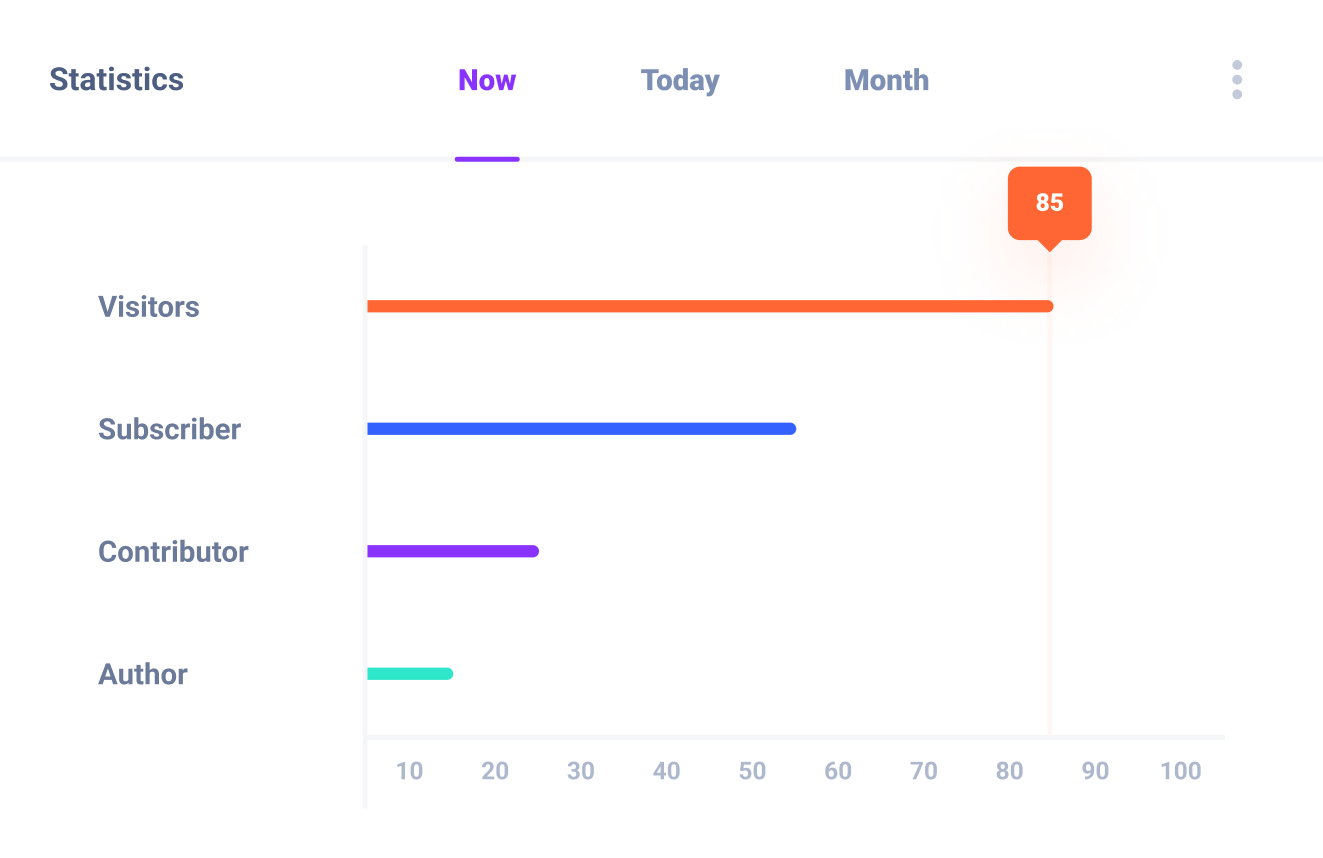The width and height of the screenshot is (1323, 858).
Task: Click the Statistics heading
Action: 116,79
